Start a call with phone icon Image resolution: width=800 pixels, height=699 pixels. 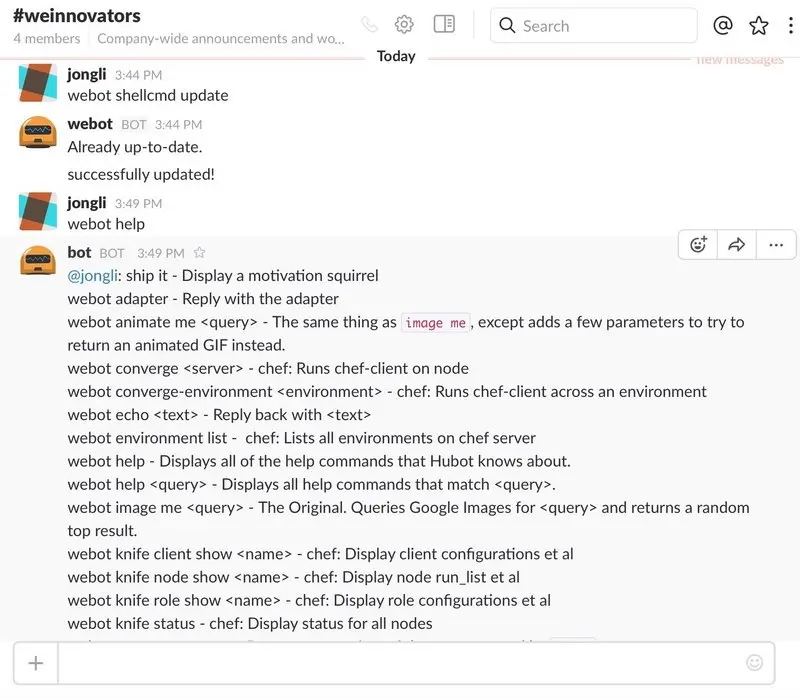tap(369, 24)
